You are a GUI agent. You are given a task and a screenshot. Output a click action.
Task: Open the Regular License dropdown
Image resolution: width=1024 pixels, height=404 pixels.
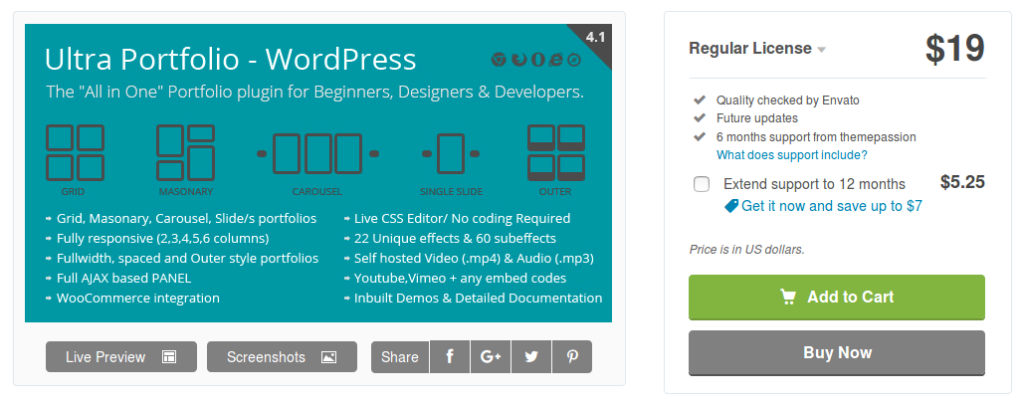[x=757, y=48]
